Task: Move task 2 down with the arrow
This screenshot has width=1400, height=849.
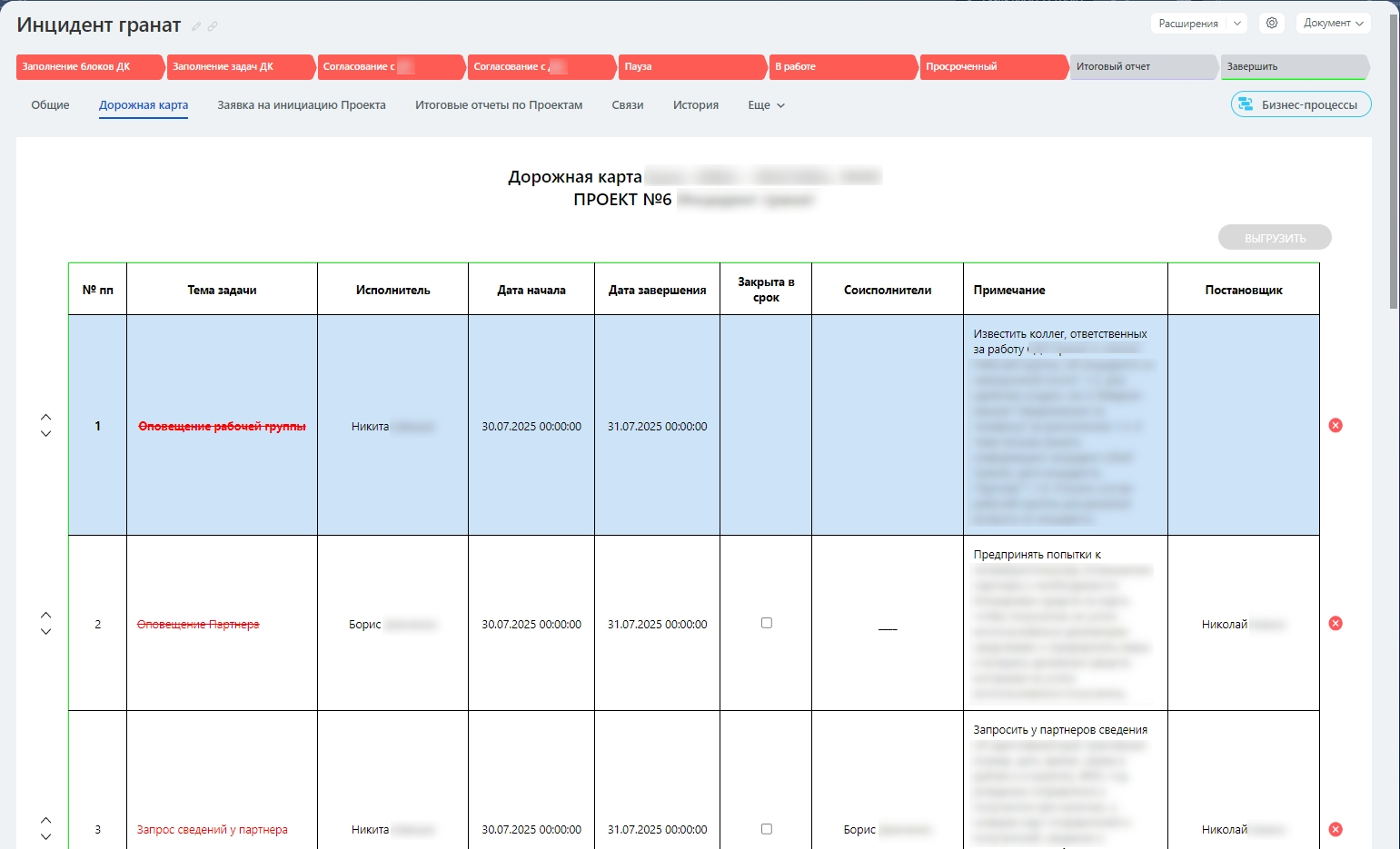Action: (x=46, y=632)
